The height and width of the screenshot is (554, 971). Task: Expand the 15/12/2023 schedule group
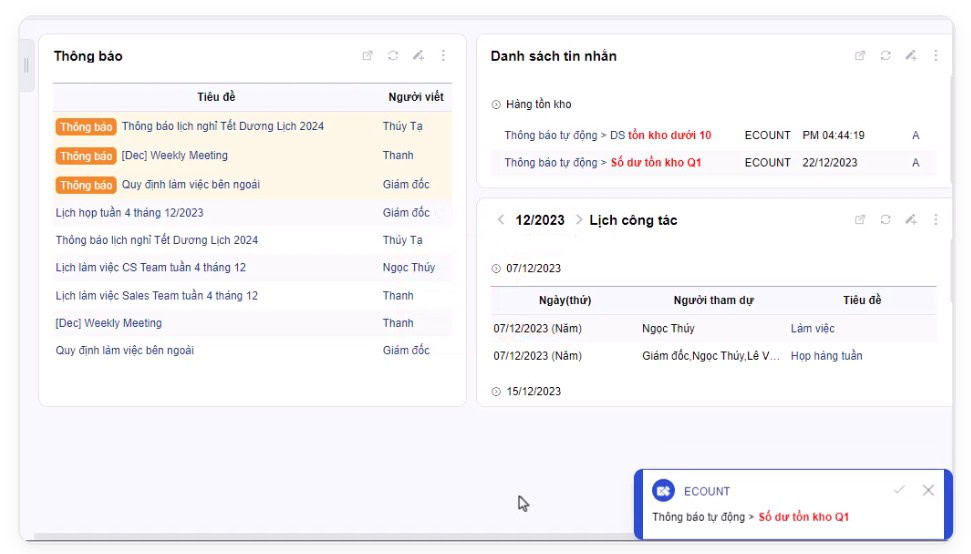point(496,392)
